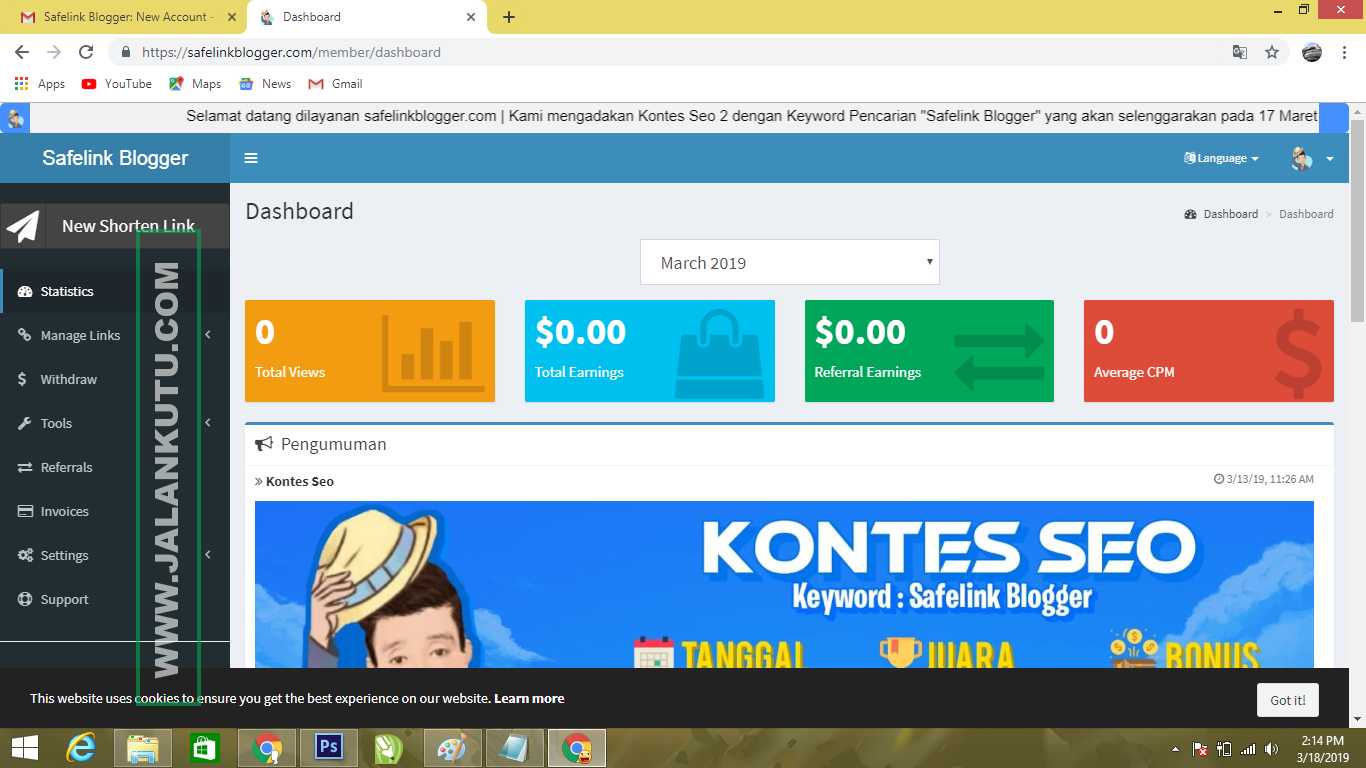The image size is (1366, 768).
Task: Open the Support page
Action: point(115,599)
